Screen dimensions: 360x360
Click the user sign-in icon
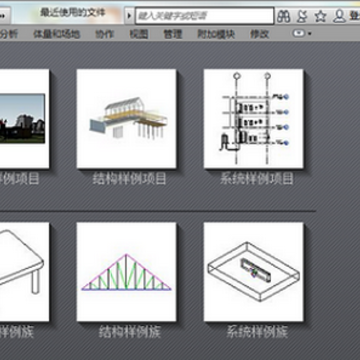[x=339, y=16]
